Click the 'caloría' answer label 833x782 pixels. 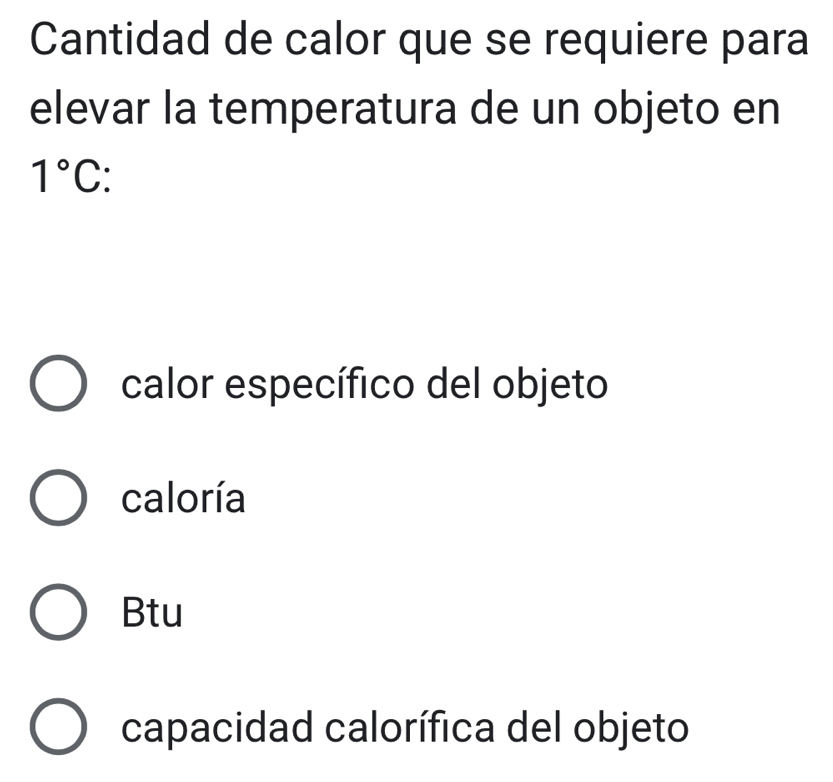[183, 498]
